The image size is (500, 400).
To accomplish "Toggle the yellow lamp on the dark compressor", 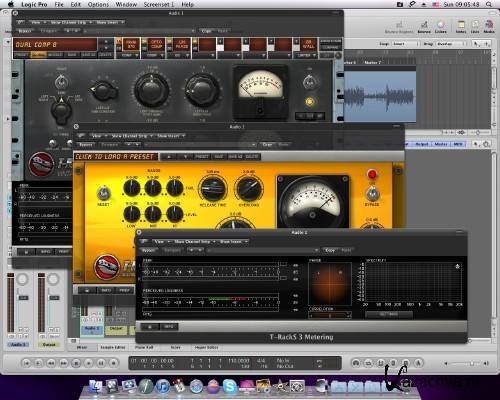I will [310, 102].
